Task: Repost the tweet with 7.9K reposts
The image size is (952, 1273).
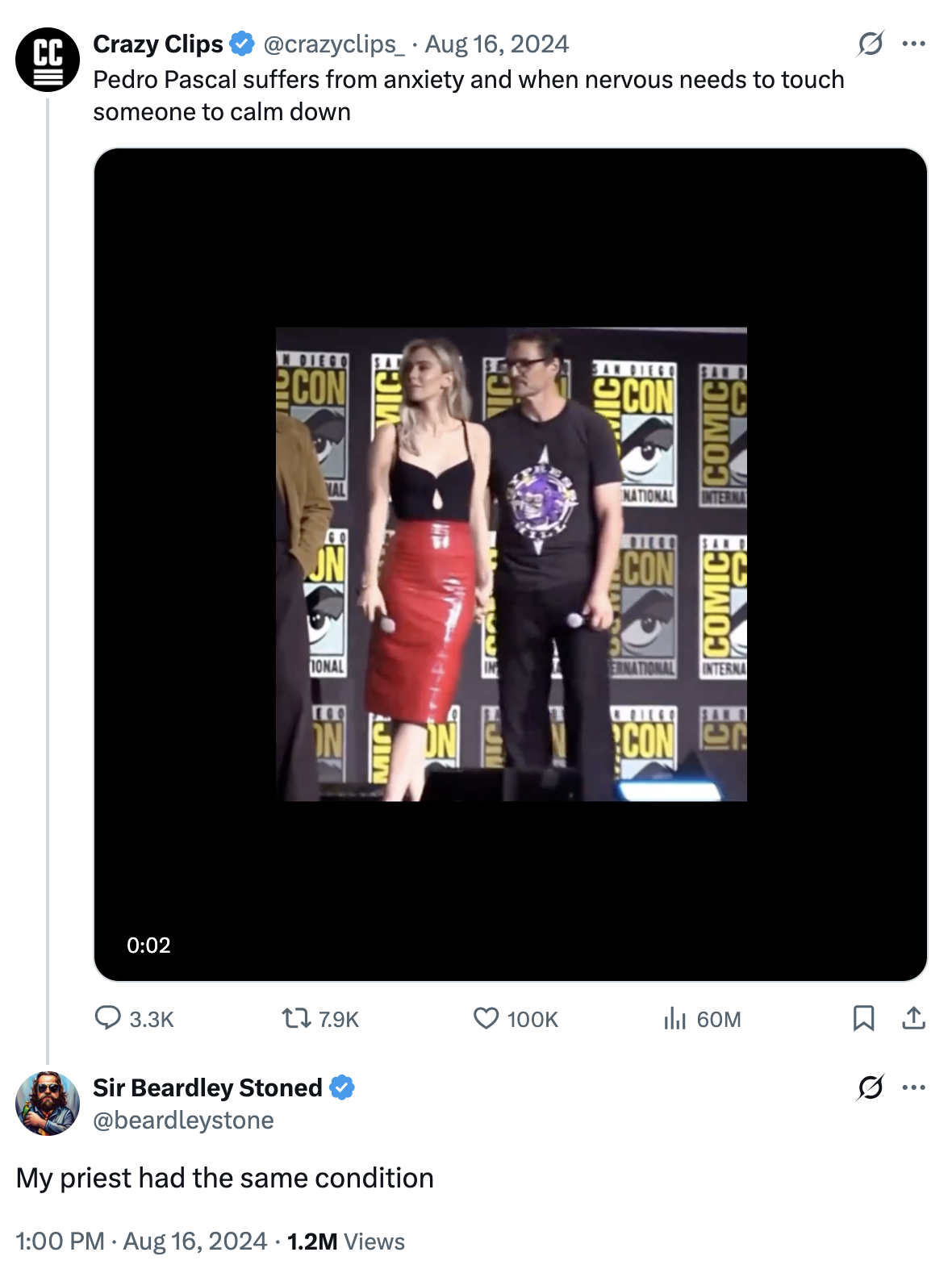Action: coord(296,1018)
